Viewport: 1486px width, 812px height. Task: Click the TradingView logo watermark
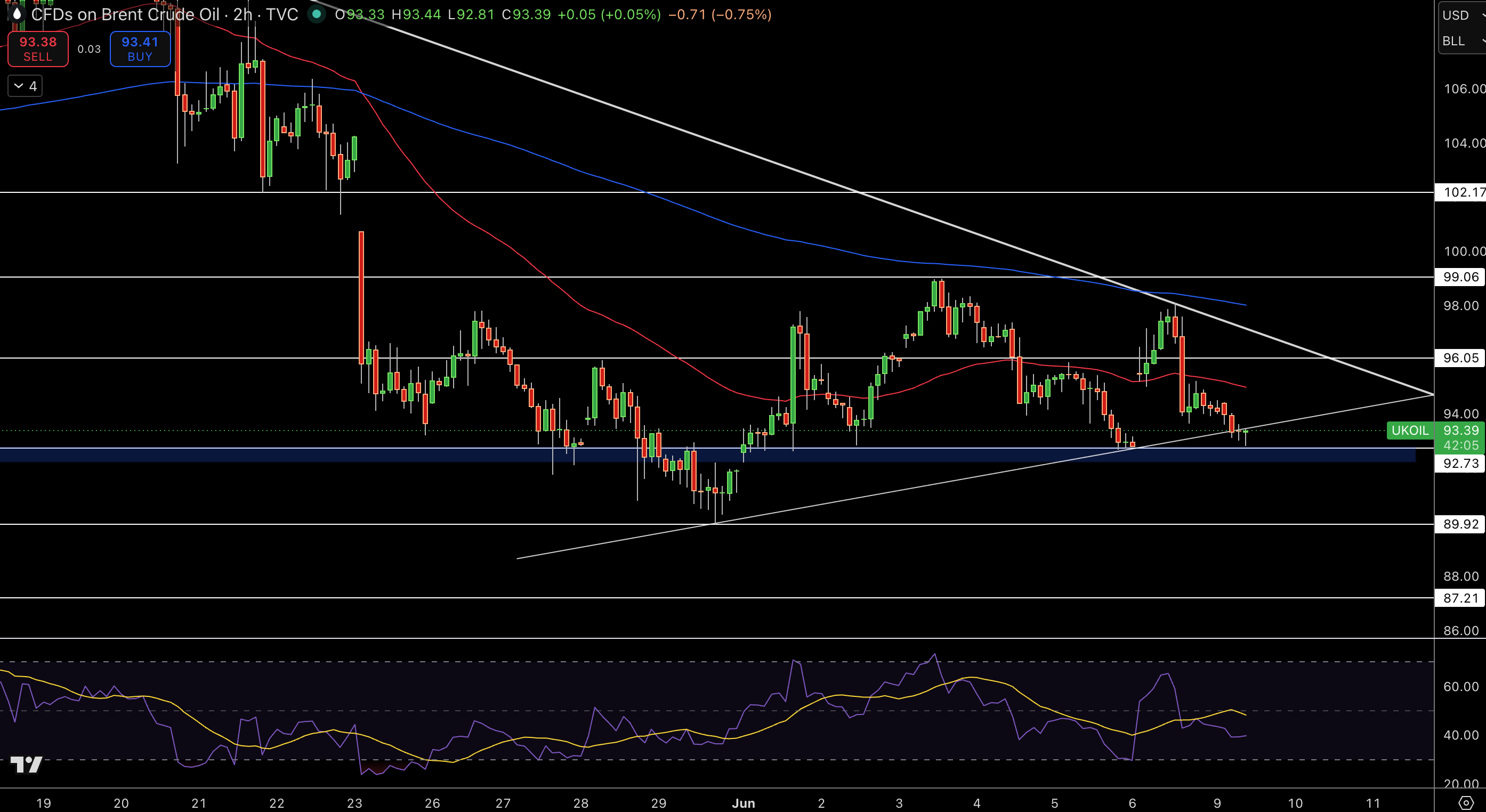(27, 764)
